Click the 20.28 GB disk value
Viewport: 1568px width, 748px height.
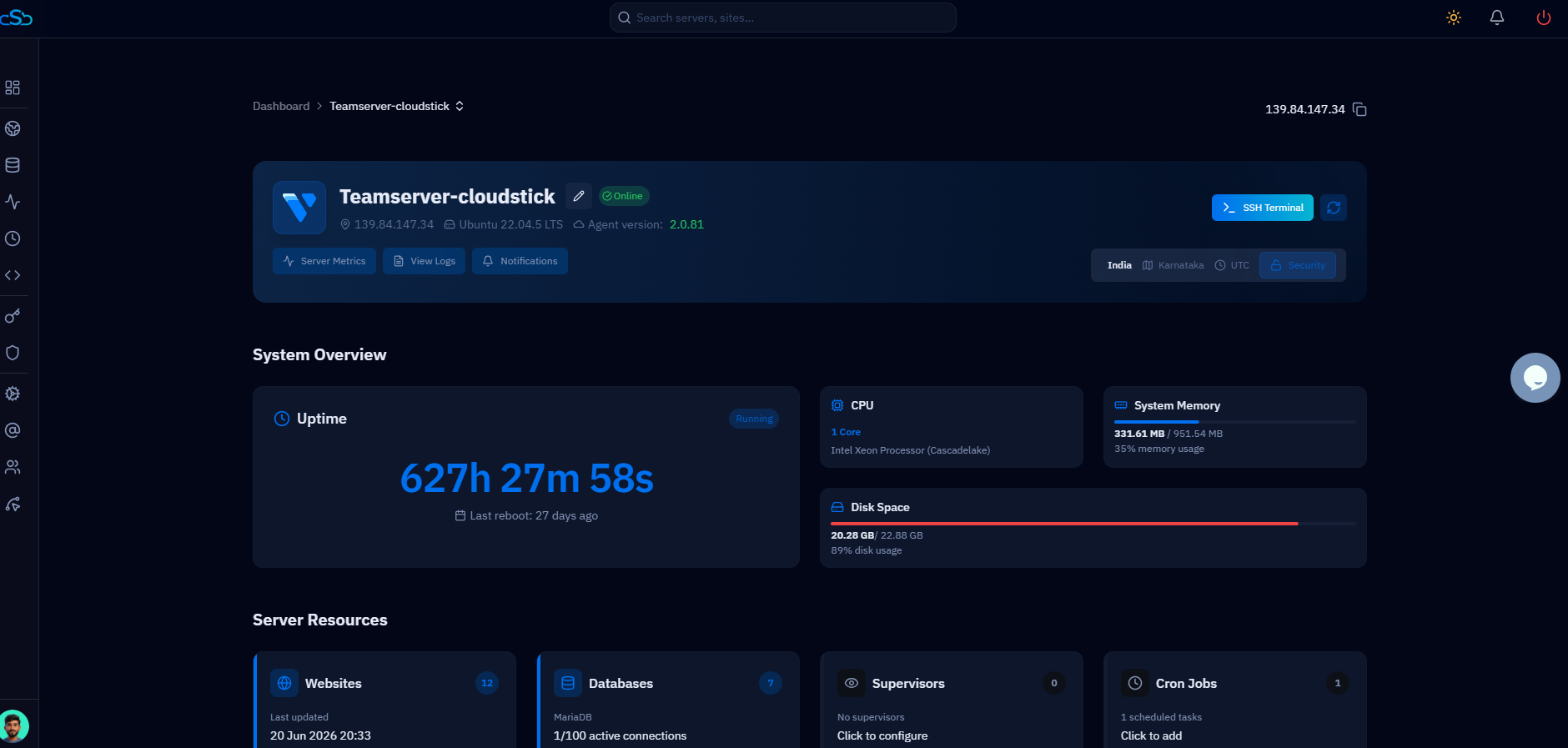(x=852, y=535)
